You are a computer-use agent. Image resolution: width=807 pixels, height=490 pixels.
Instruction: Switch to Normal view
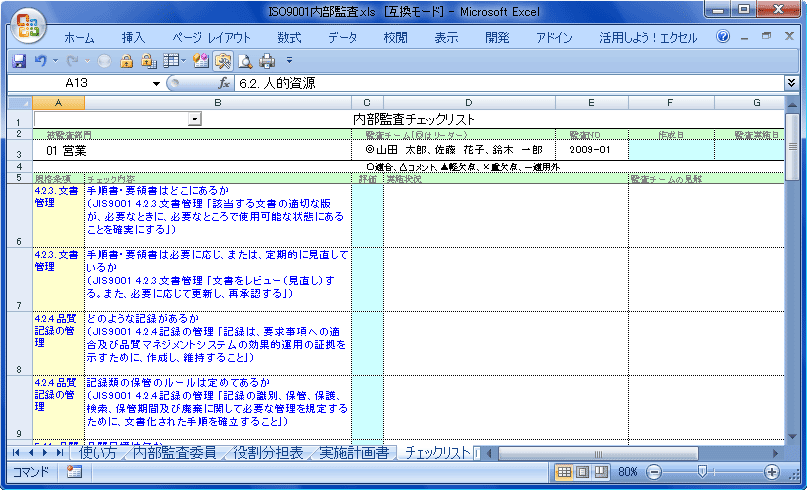[565, 472]
